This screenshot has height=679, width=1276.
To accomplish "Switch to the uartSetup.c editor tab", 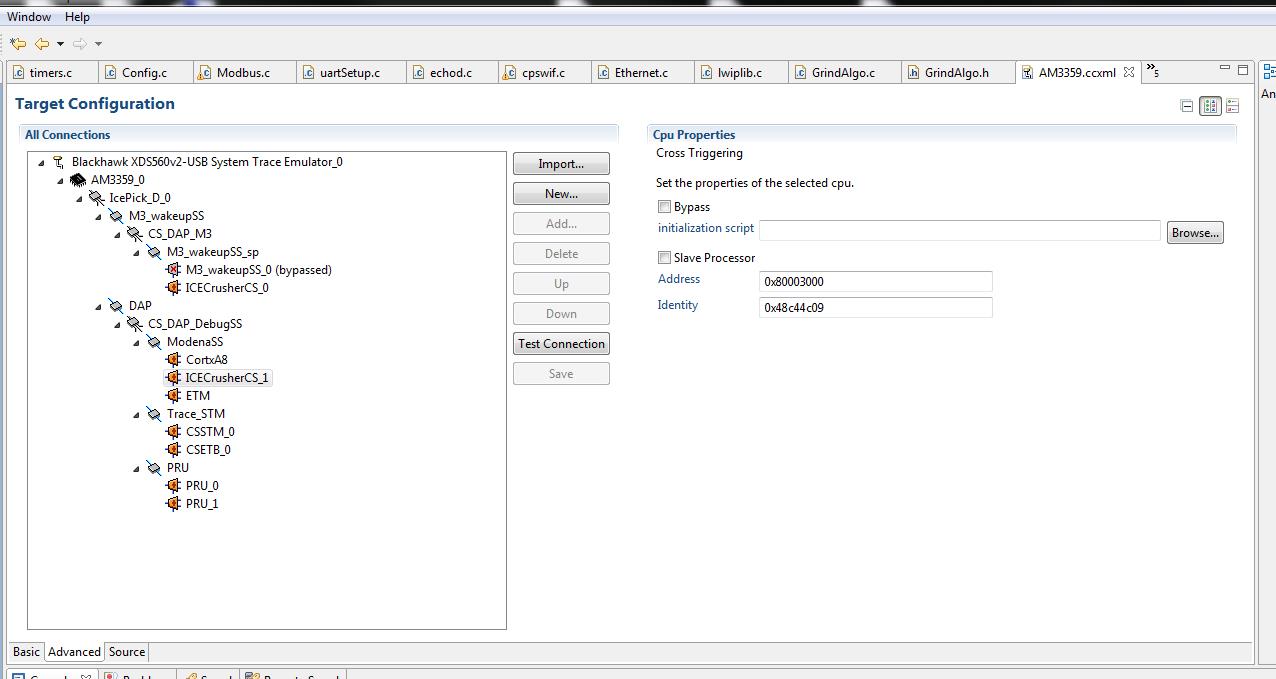I will (349, 72).
